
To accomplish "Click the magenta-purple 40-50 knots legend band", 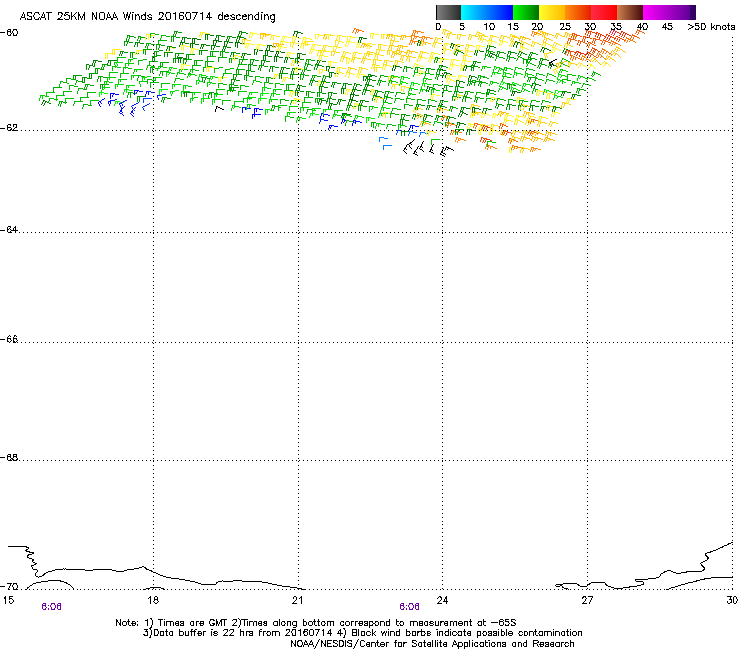I will click(x=669, y=12).
